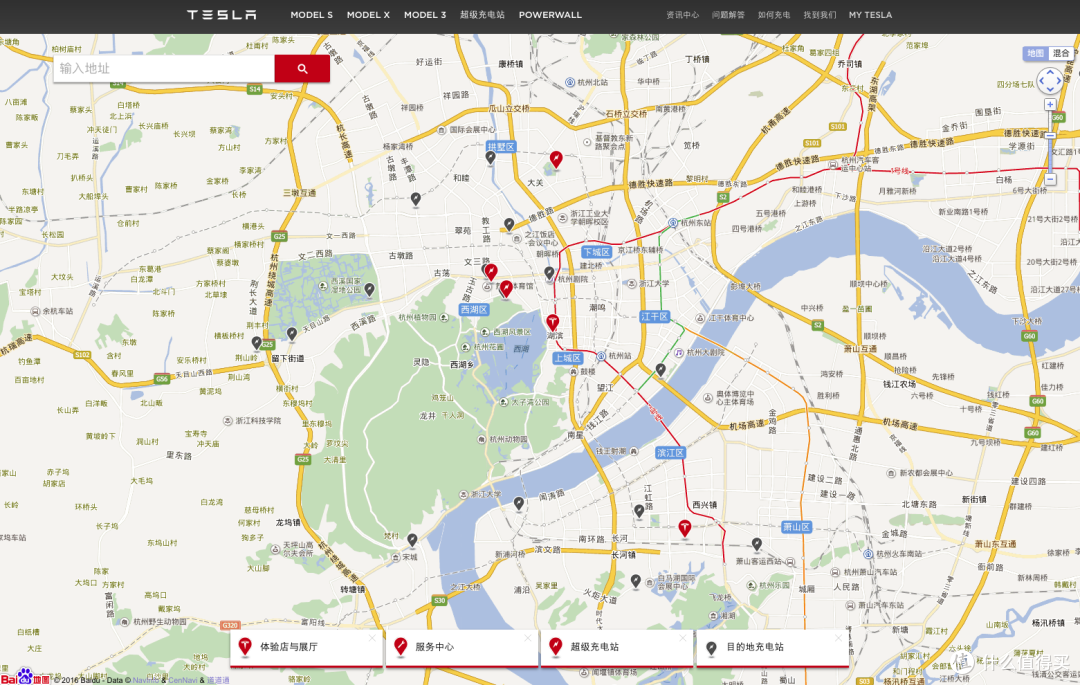Switch map type to 混合
Image resolution: width=1080 pixels, height=685 pixels.
pos(1061,53)
